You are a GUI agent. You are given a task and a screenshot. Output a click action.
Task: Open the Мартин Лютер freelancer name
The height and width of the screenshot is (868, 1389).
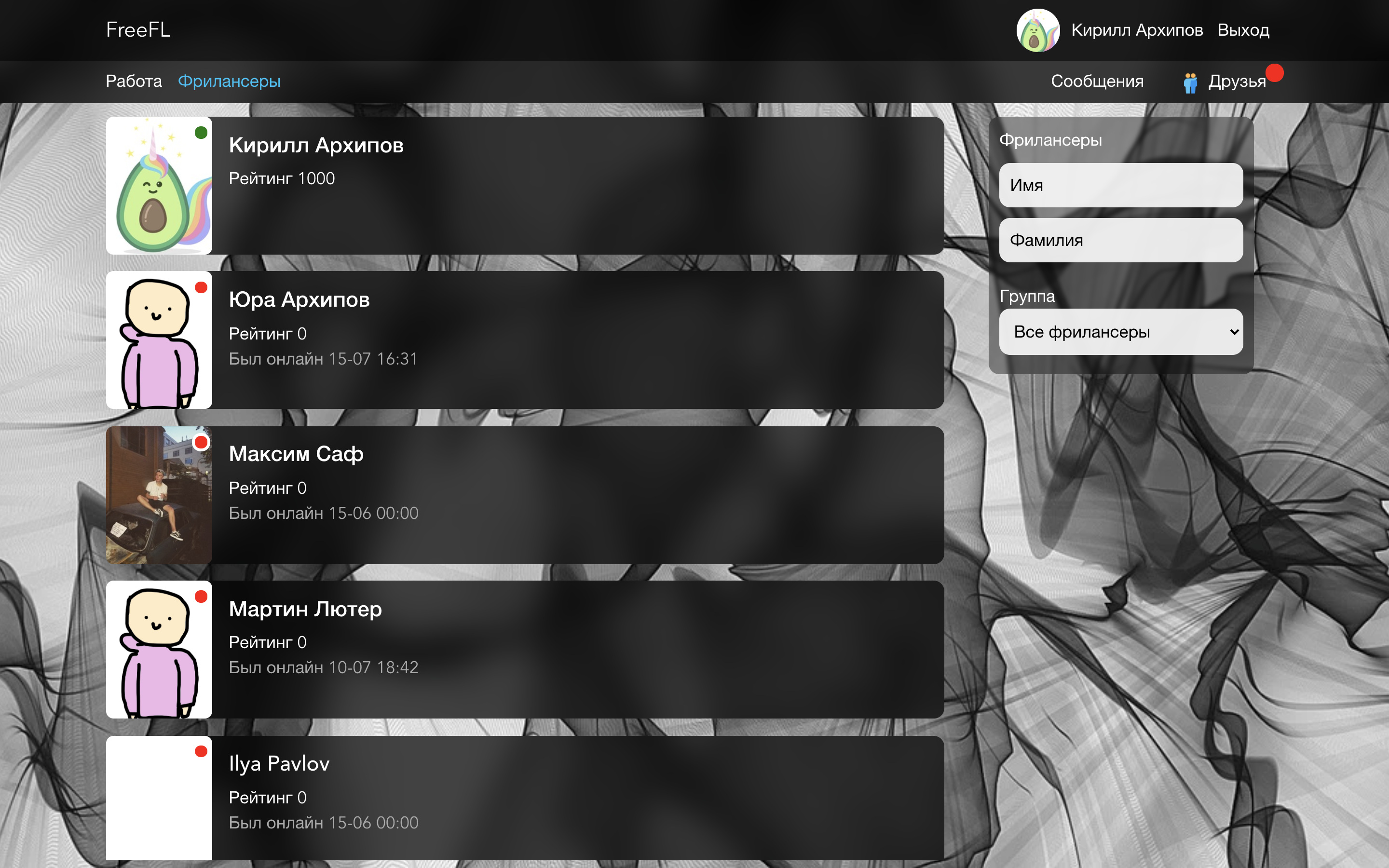tap(305, 609)
